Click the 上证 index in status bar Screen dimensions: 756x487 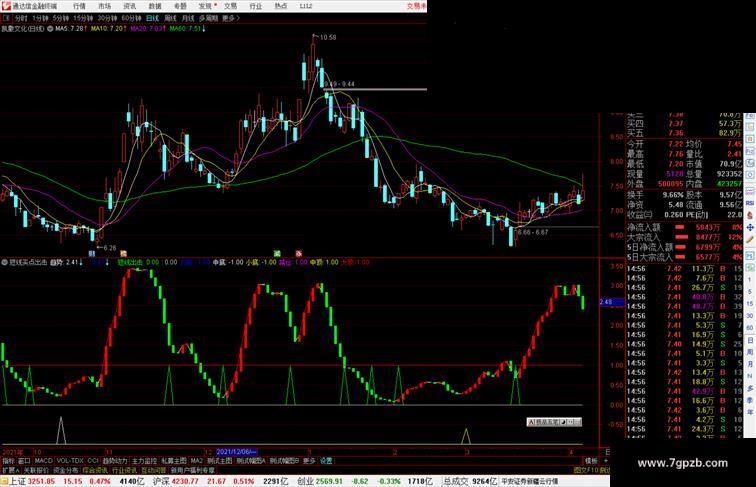17,481
